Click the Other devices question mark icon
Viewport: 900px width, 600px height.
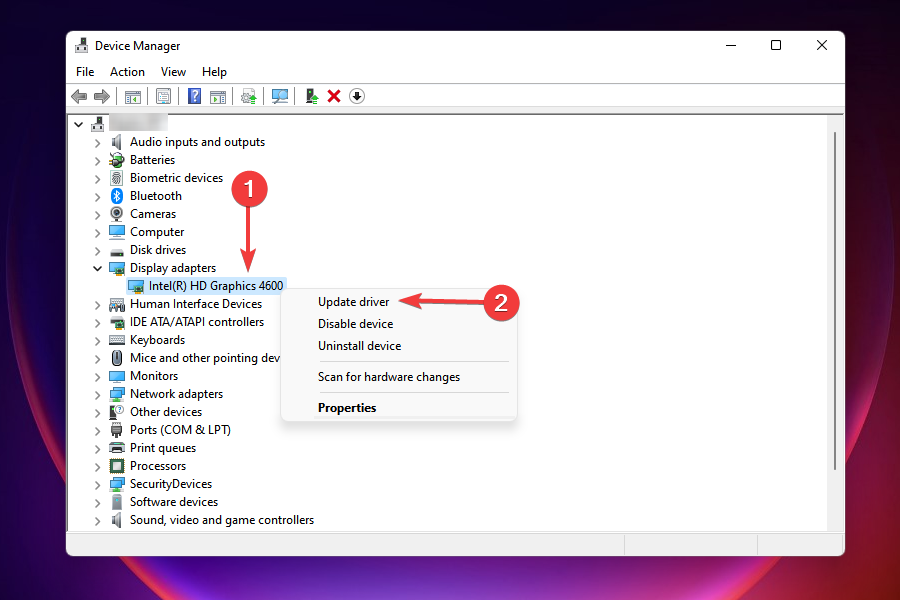(x=117, y=412)
